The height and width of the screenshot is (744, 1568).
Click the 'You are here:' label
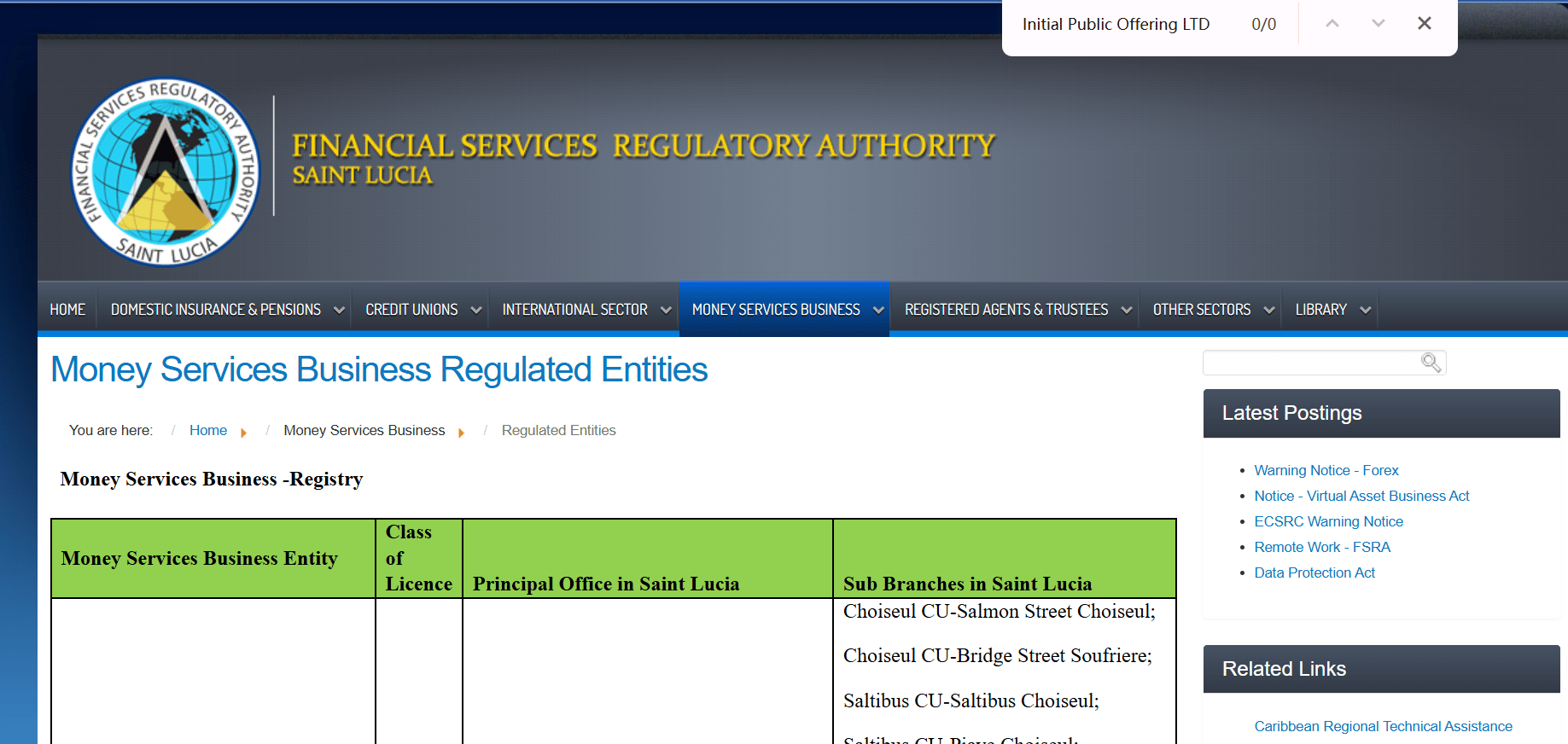(x=111, y=431)
